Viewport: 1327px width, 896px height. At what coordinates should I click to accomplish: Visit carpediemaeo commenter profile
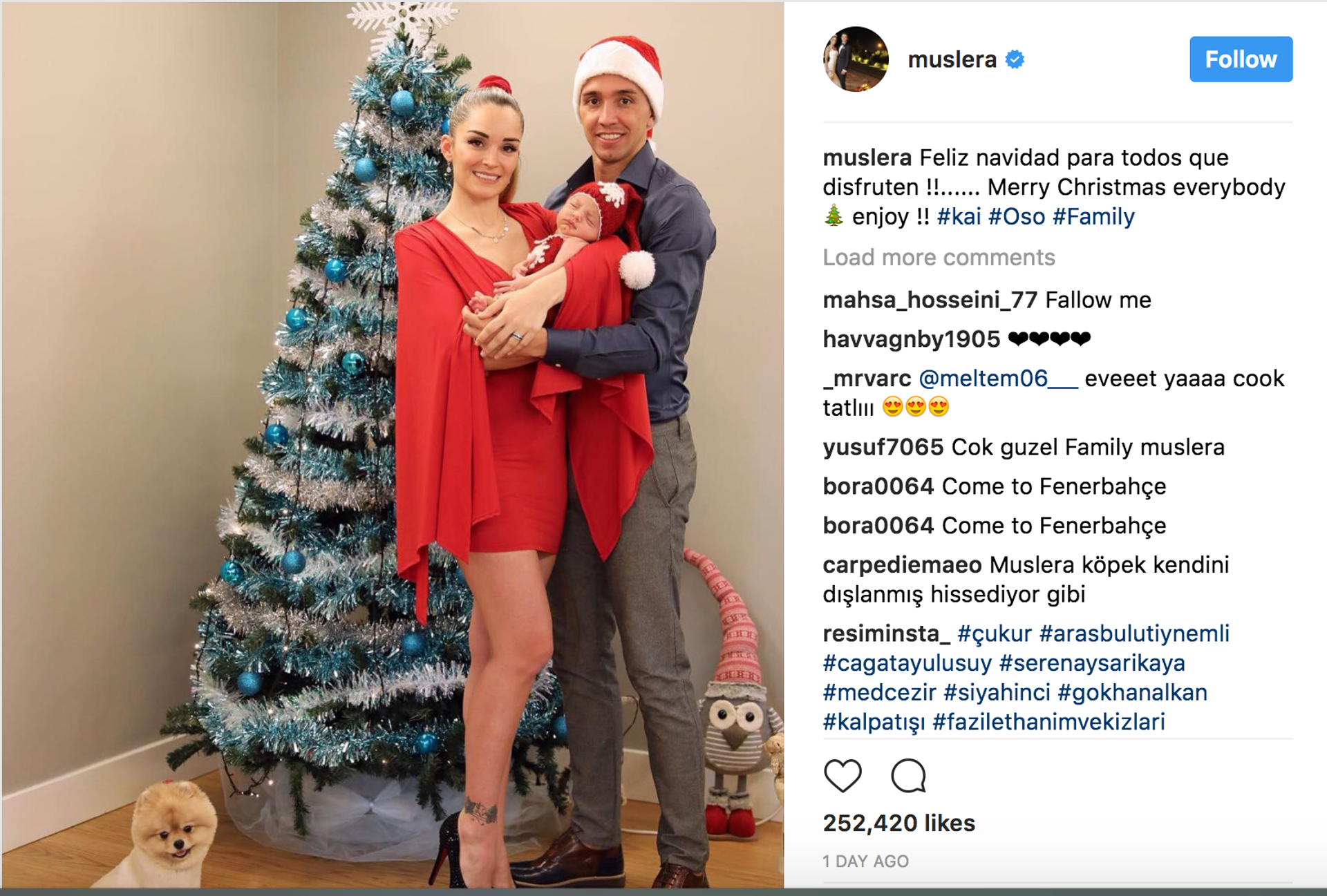(902, 565)
